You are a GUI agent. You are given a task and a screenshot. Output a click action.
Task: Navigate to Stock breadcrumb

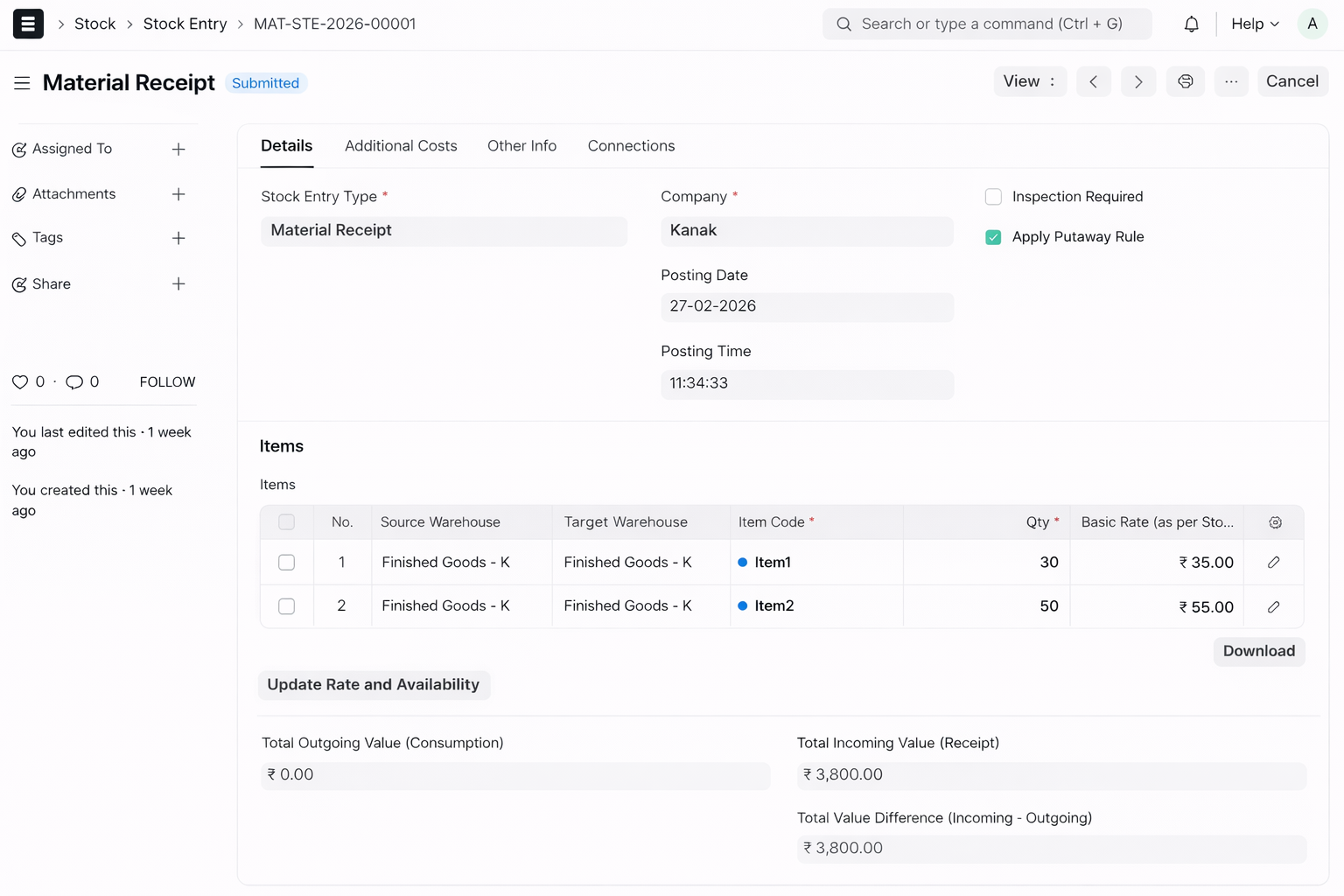[x=94, y=24]
